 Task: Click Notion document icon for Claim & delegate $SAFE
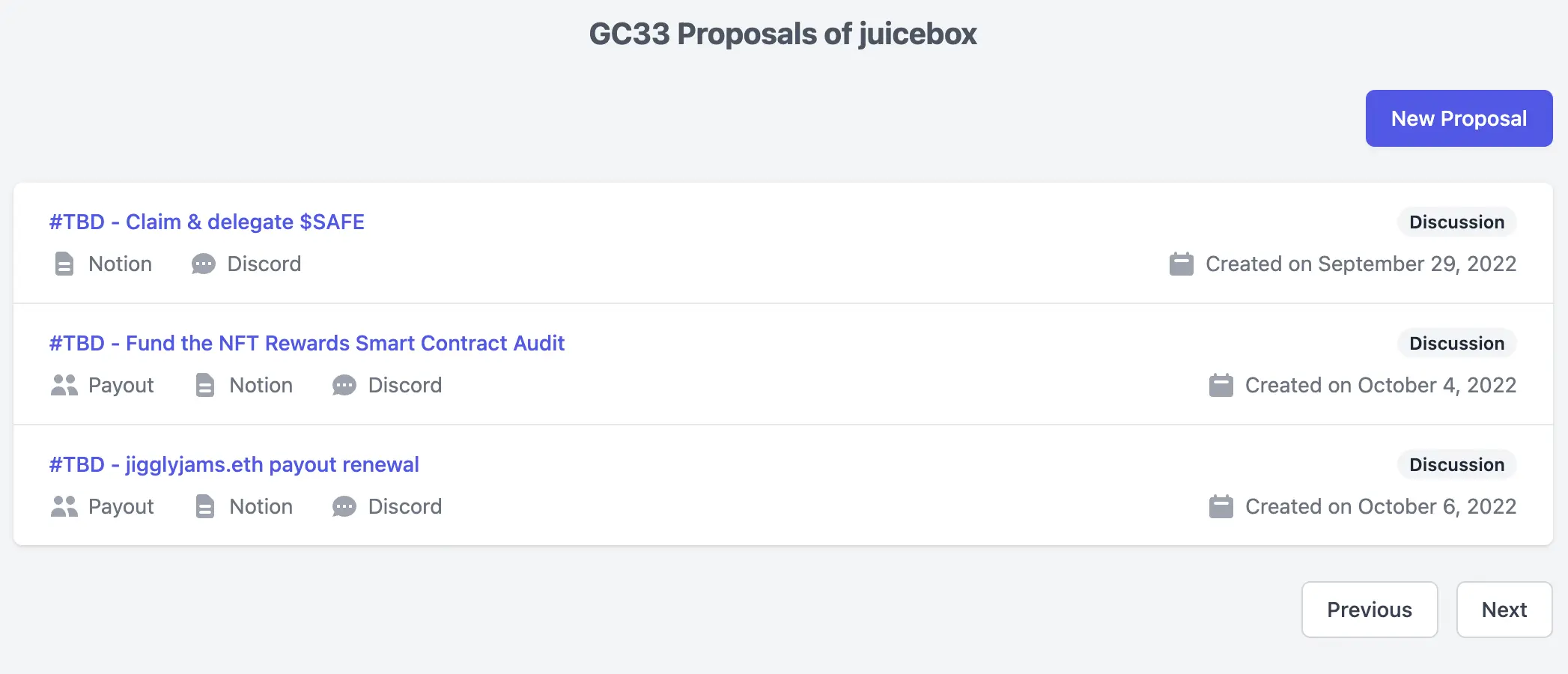[x=64, y=264]
